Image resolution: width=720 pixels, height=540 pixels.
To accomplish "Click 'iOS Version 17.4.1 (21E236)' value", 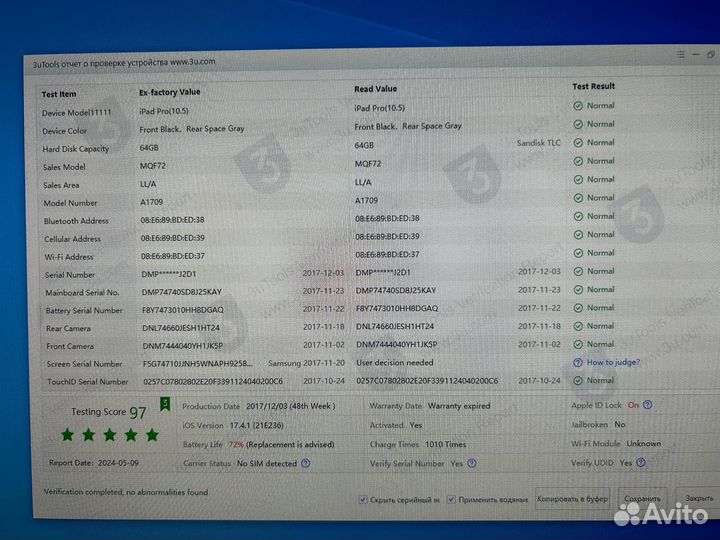I will pos(233,426).
